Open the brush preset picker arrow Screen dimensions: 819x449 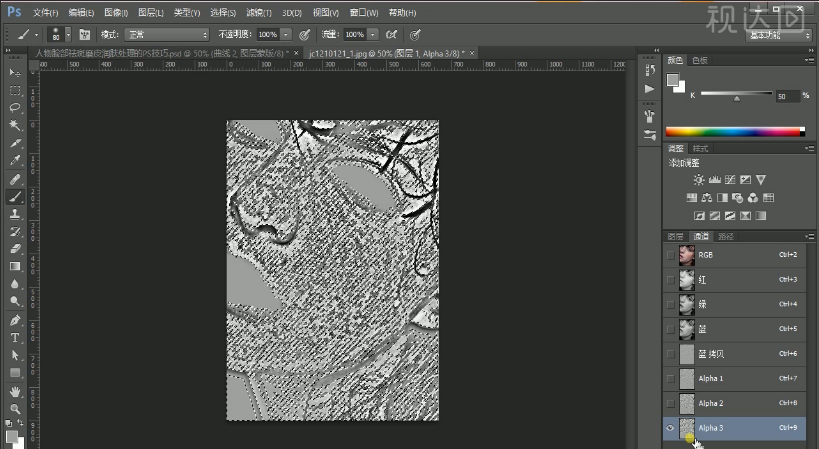coord(68,35)
